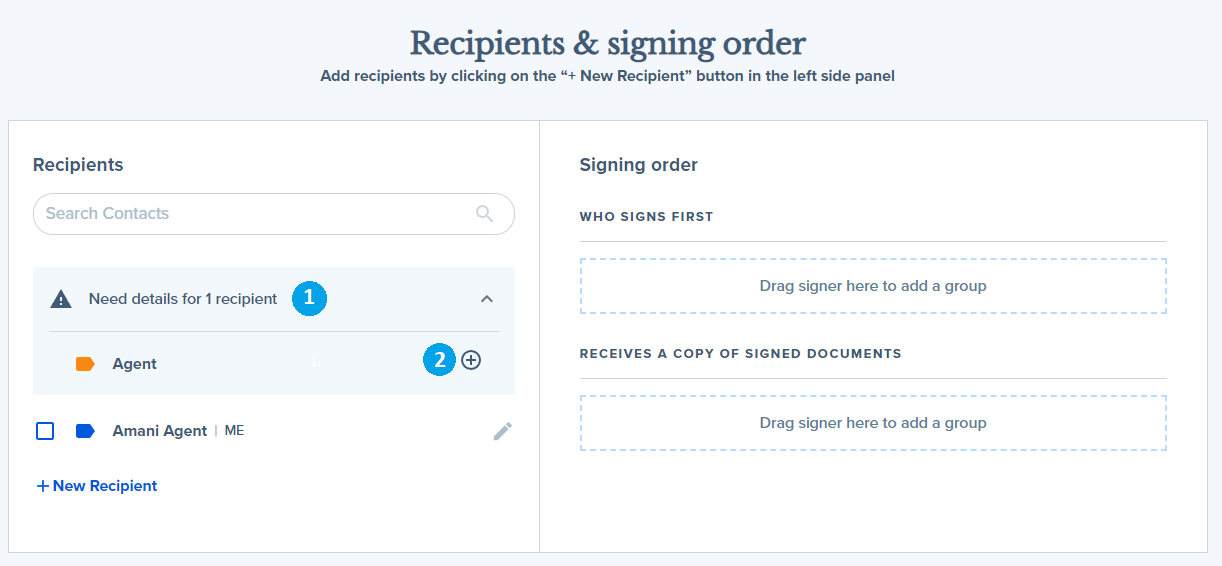Click the warning triangle icon
This screenshot has width=1222, height=566.
tap(61, 299)
